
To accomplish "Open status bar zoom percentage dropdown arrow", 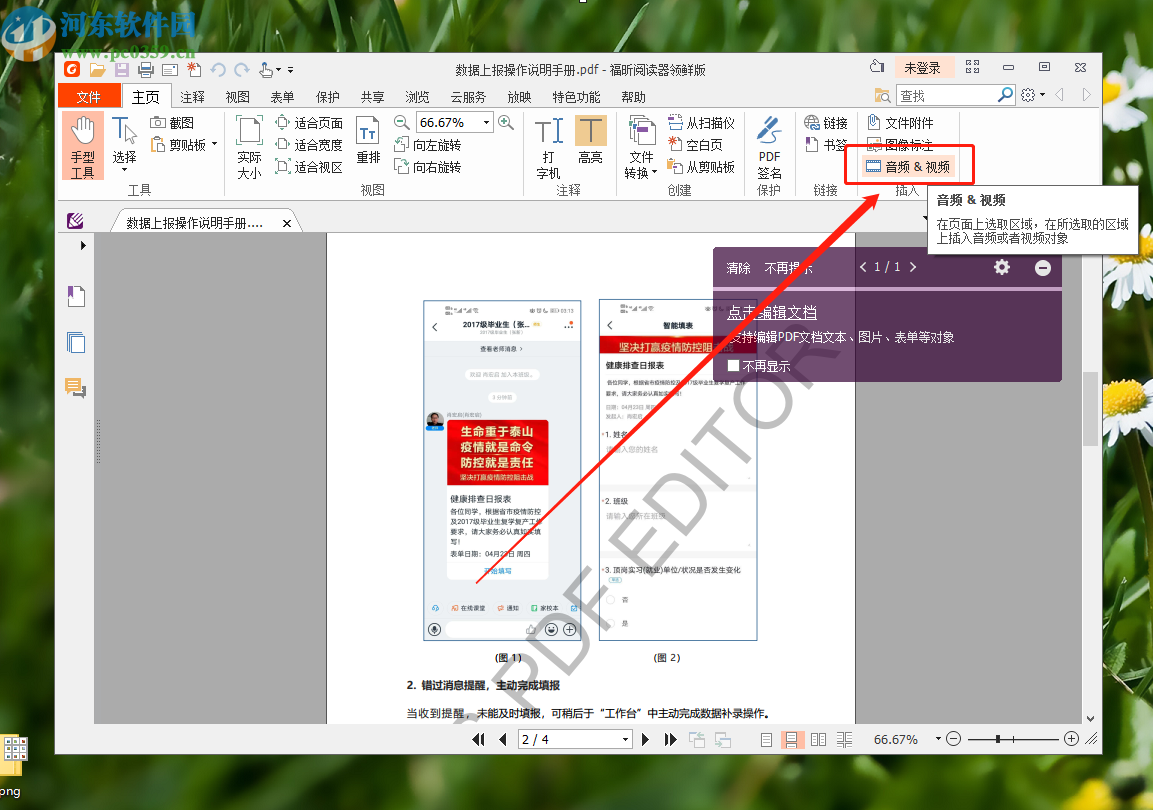I will [938, 739].
